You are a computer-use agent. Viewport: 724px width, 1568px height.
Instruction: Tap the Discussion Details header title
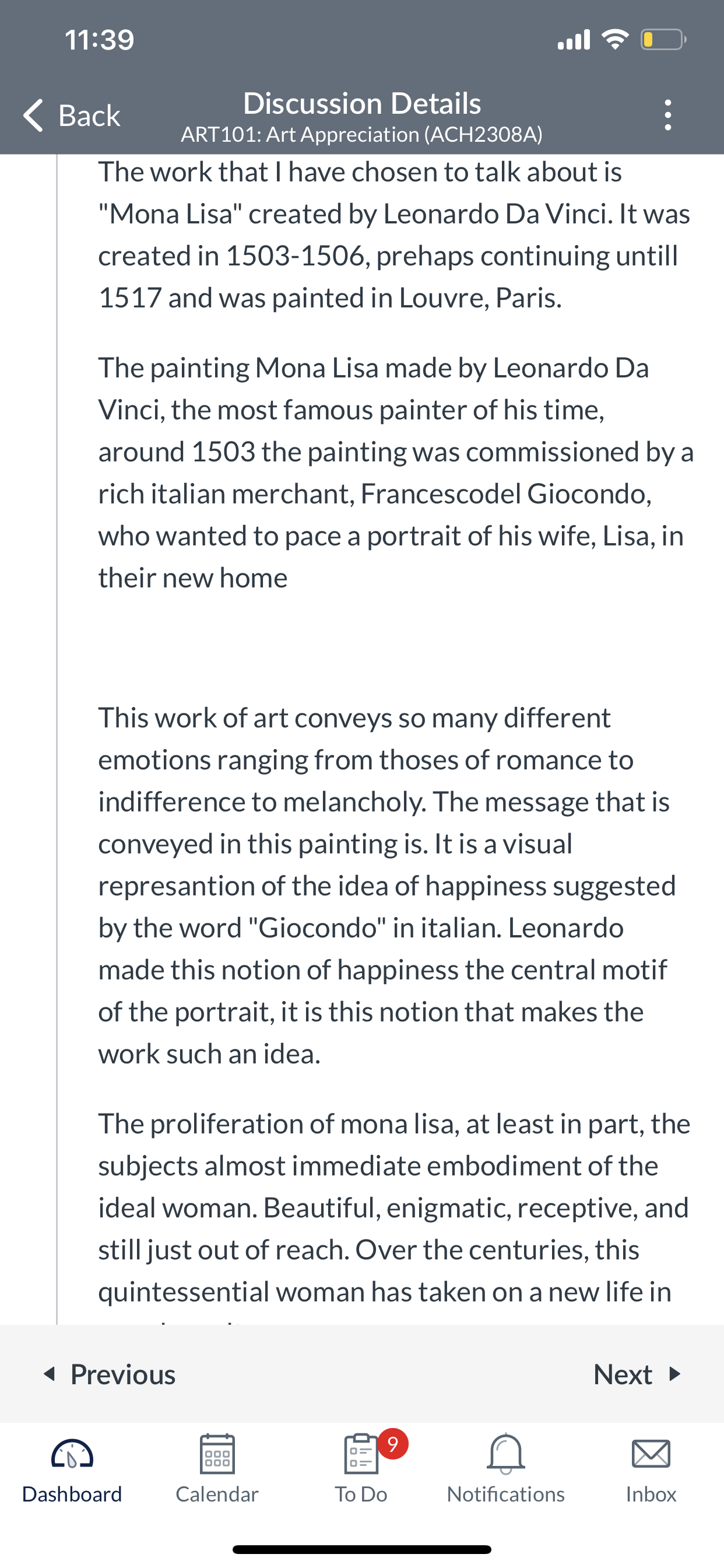362,103
